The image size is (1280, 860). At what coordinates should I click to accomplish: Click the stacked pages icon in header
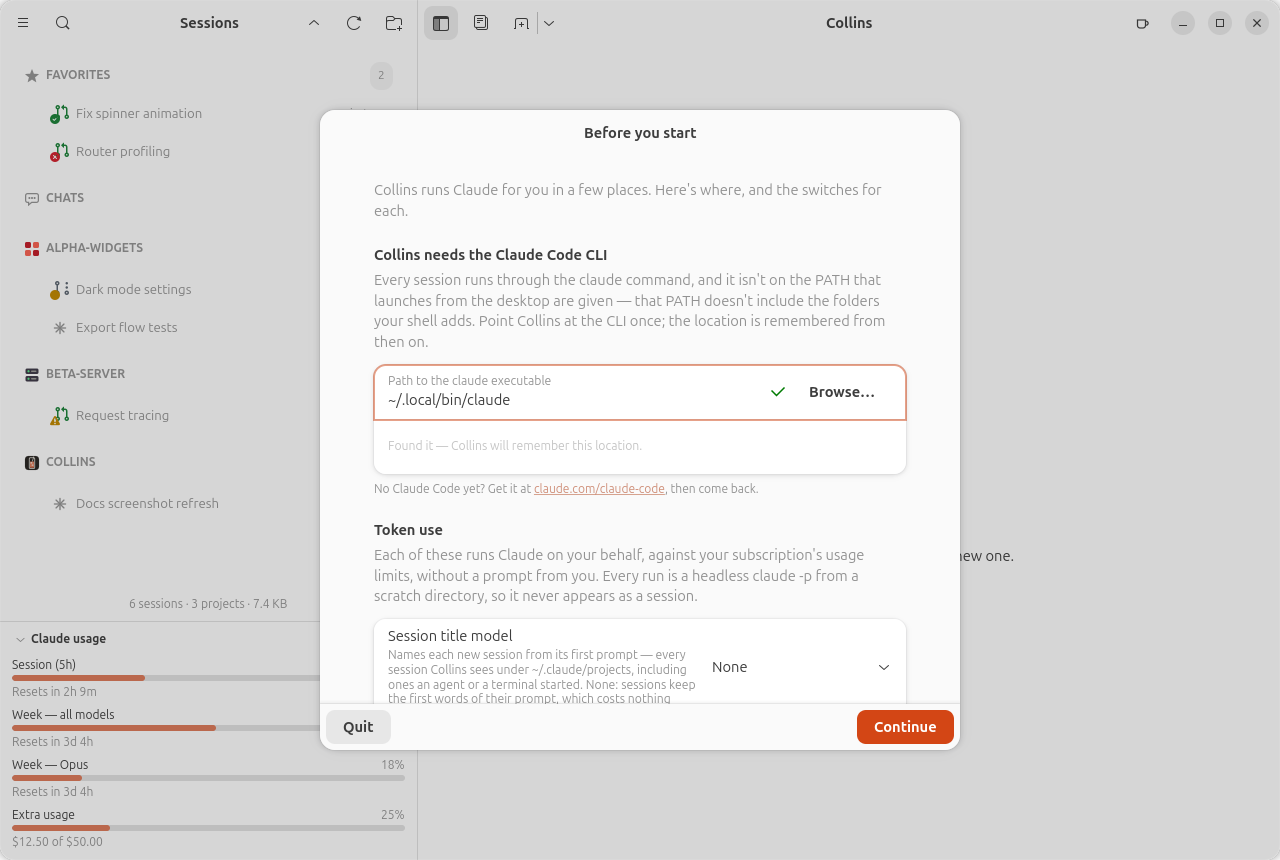tap(481, 23)
